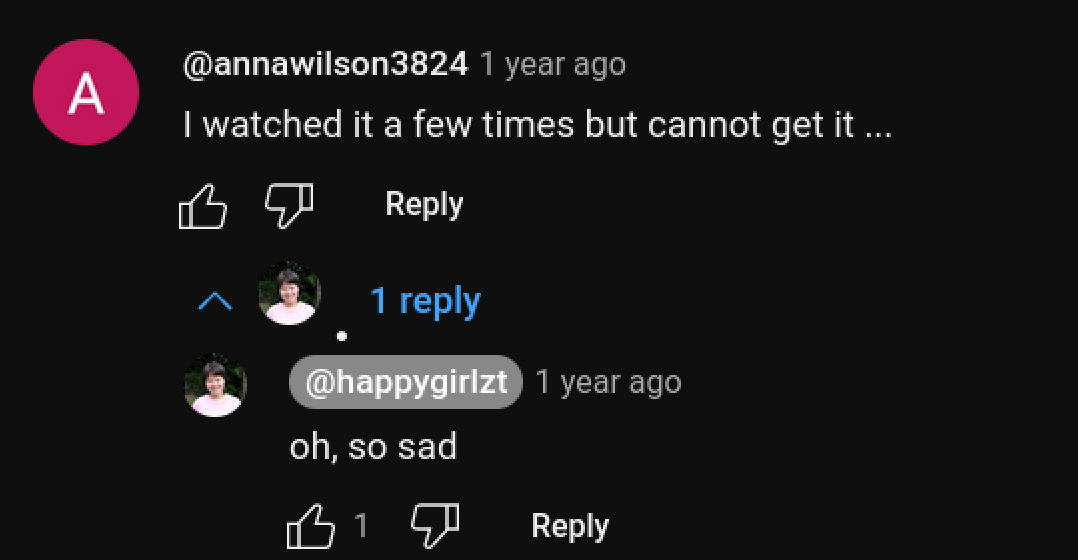
Task: Click the like count "1" on the reply
Action: click(x=362, y=526)
